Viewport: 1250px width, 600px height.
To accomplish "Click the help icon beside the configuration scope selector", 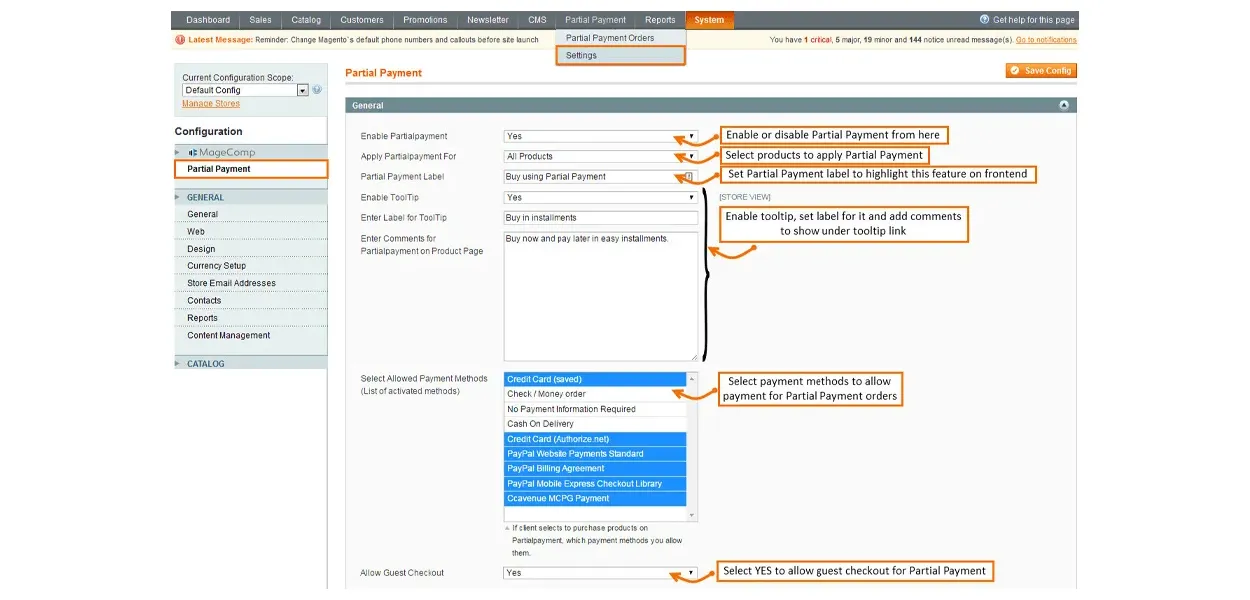I will click(317, 90).
